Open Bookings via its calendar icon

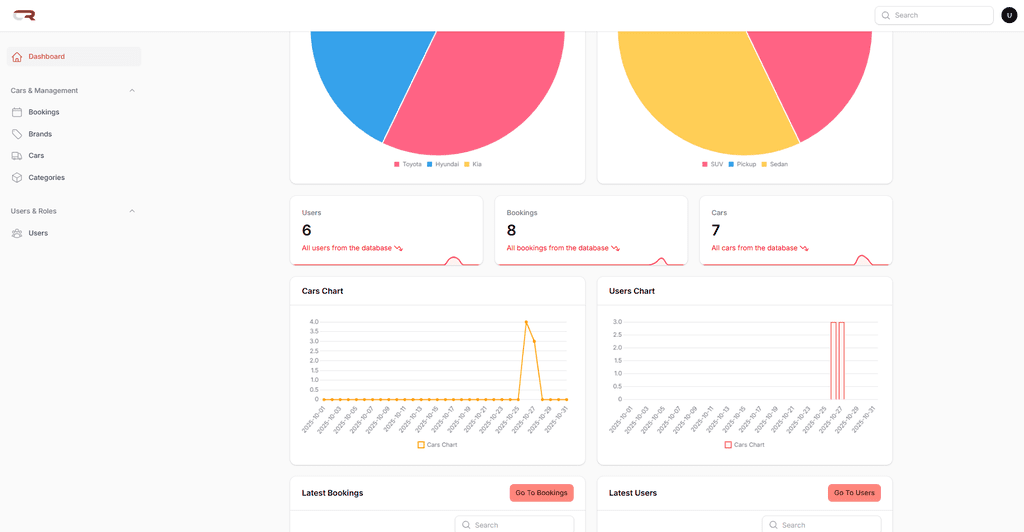pyautogui.click(x=17, y=112)
